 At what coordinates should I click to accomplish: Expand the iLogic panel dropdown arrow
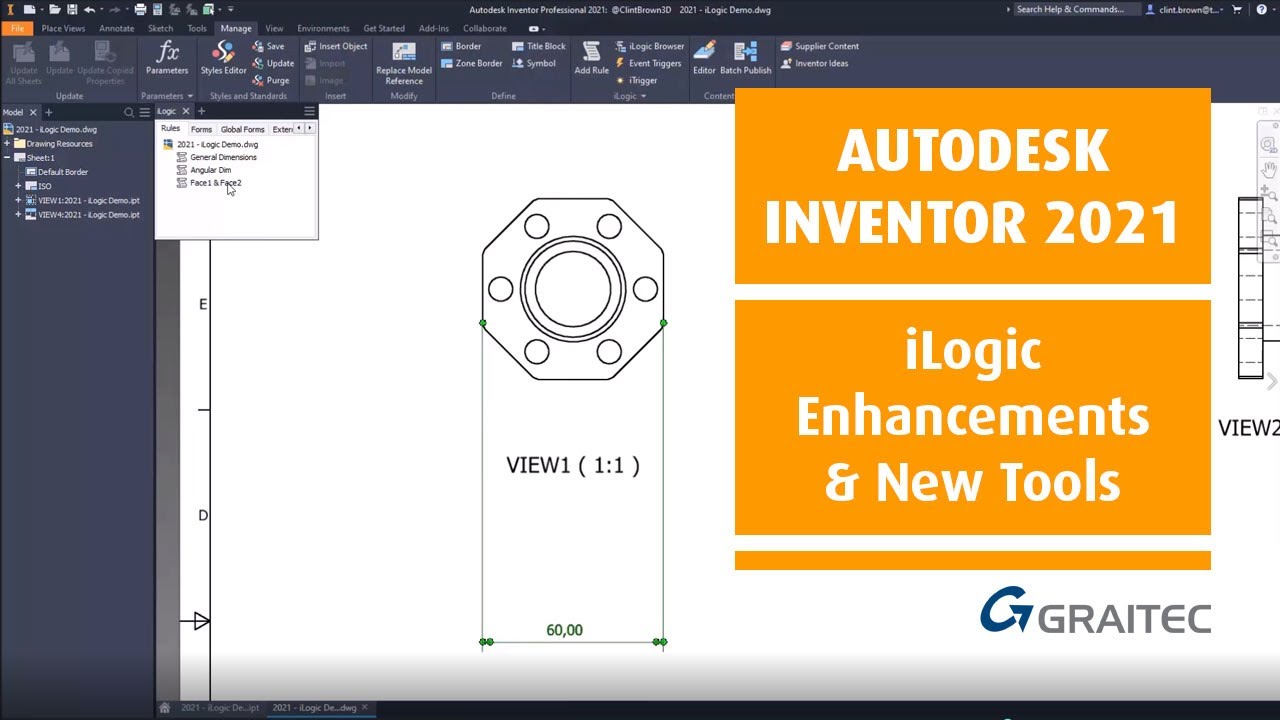click(x=643, y=96)
